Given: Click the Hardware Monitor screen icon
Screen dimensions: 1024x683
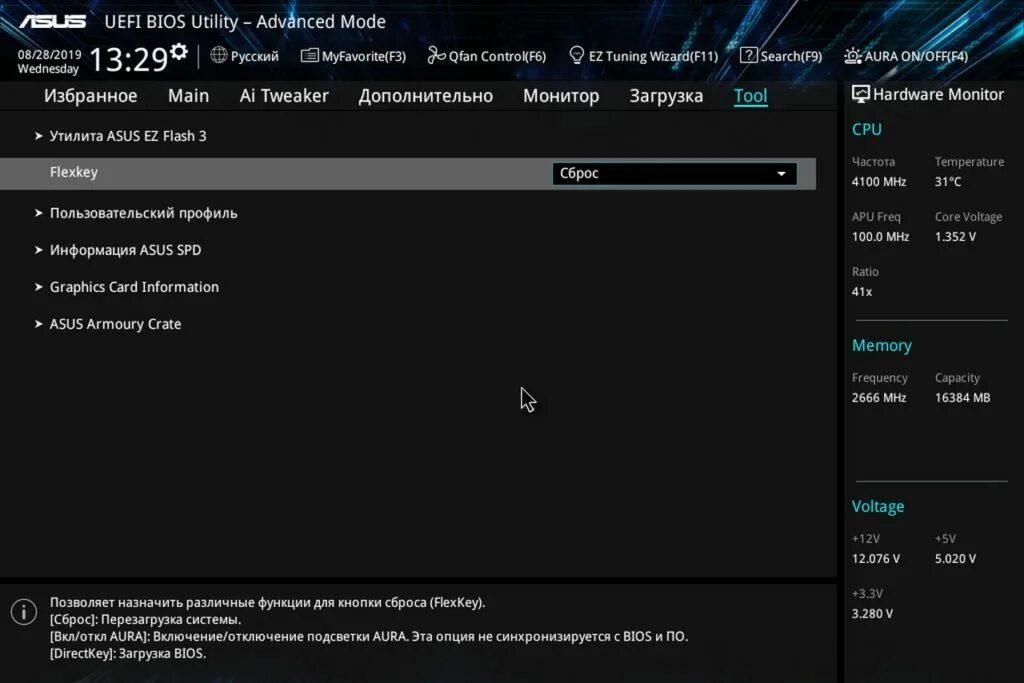Looking at the screenshot, I should point(861,94).
